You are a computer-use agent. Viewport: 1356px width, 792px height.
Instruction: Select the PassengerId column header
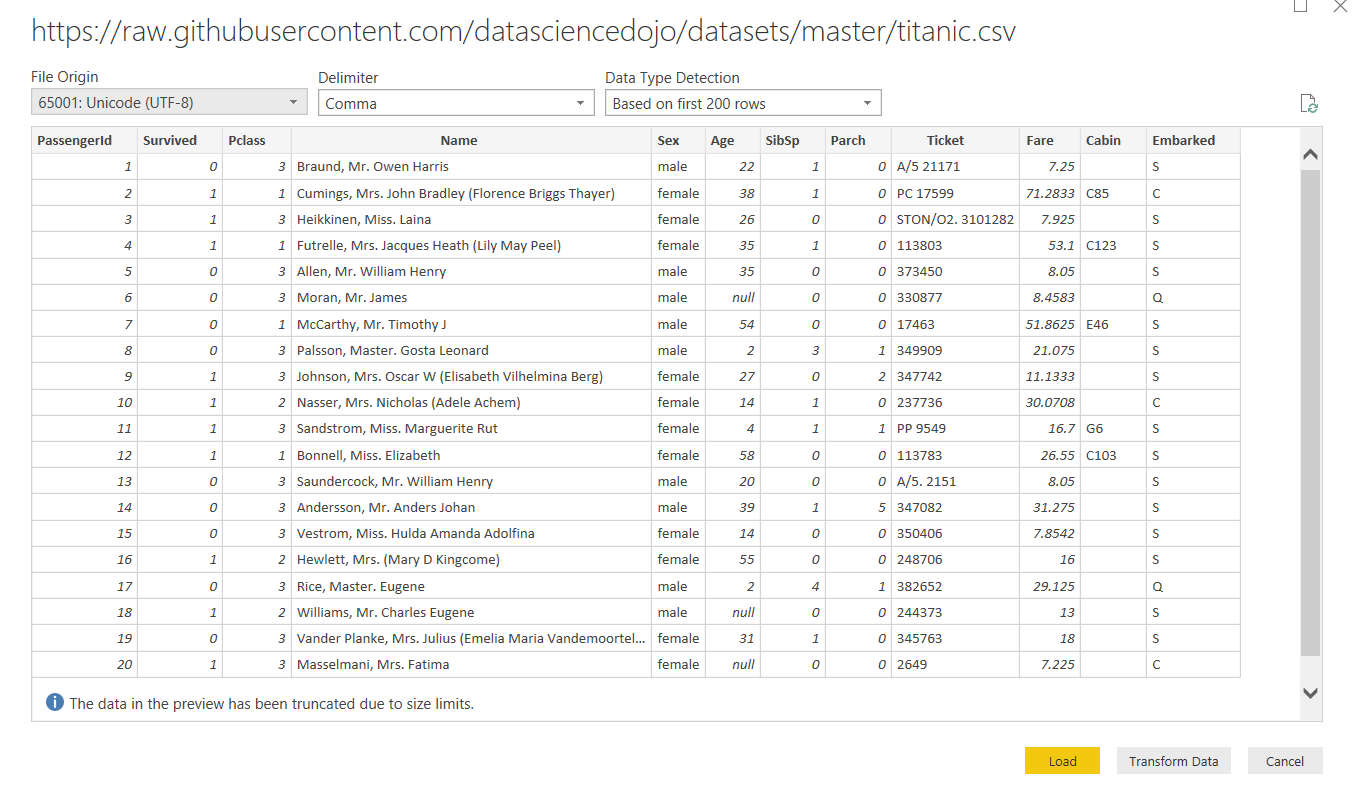point(84,141)
